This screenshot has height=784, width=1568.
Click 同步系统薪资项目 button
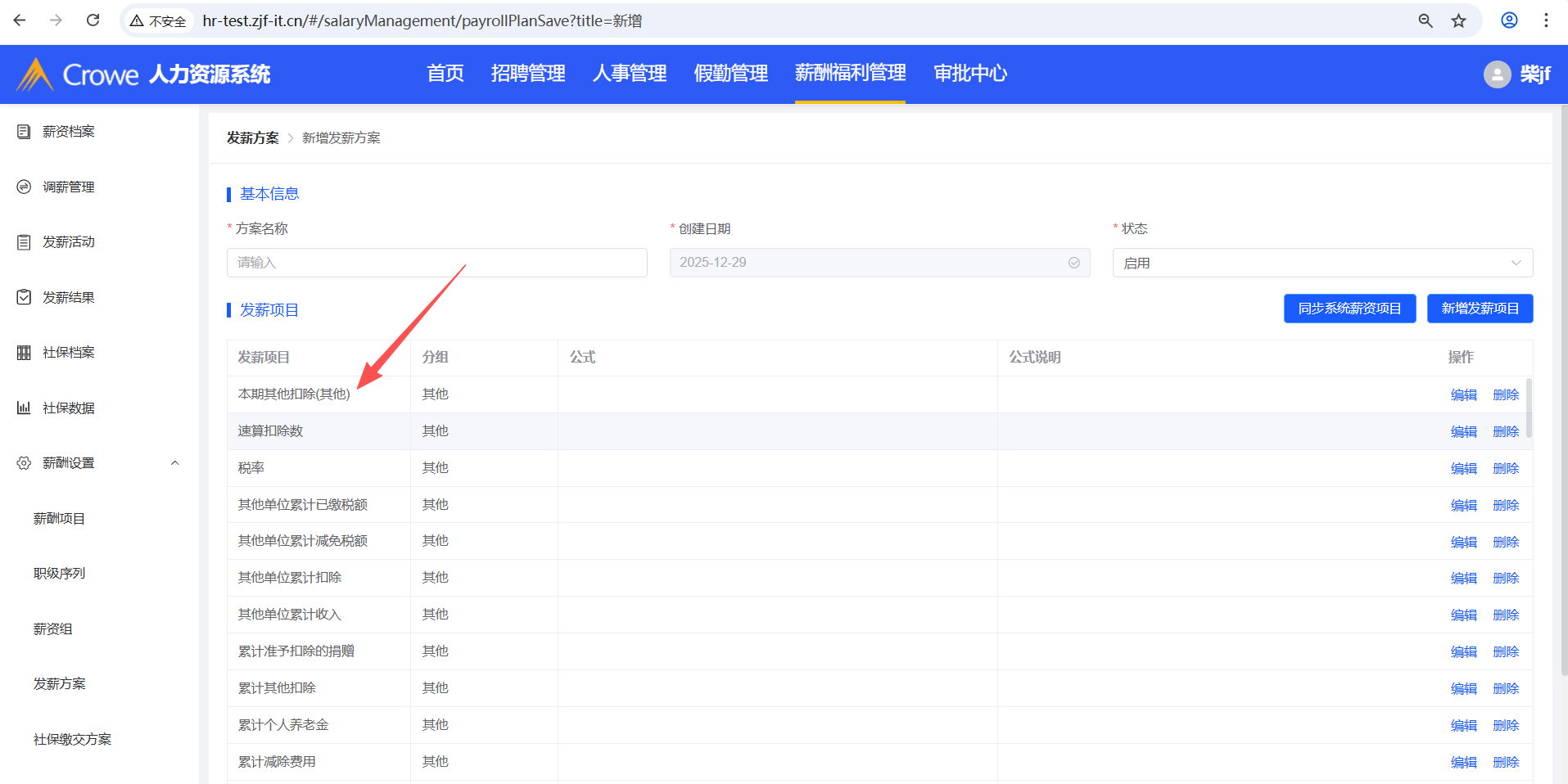click(1349, 309)
